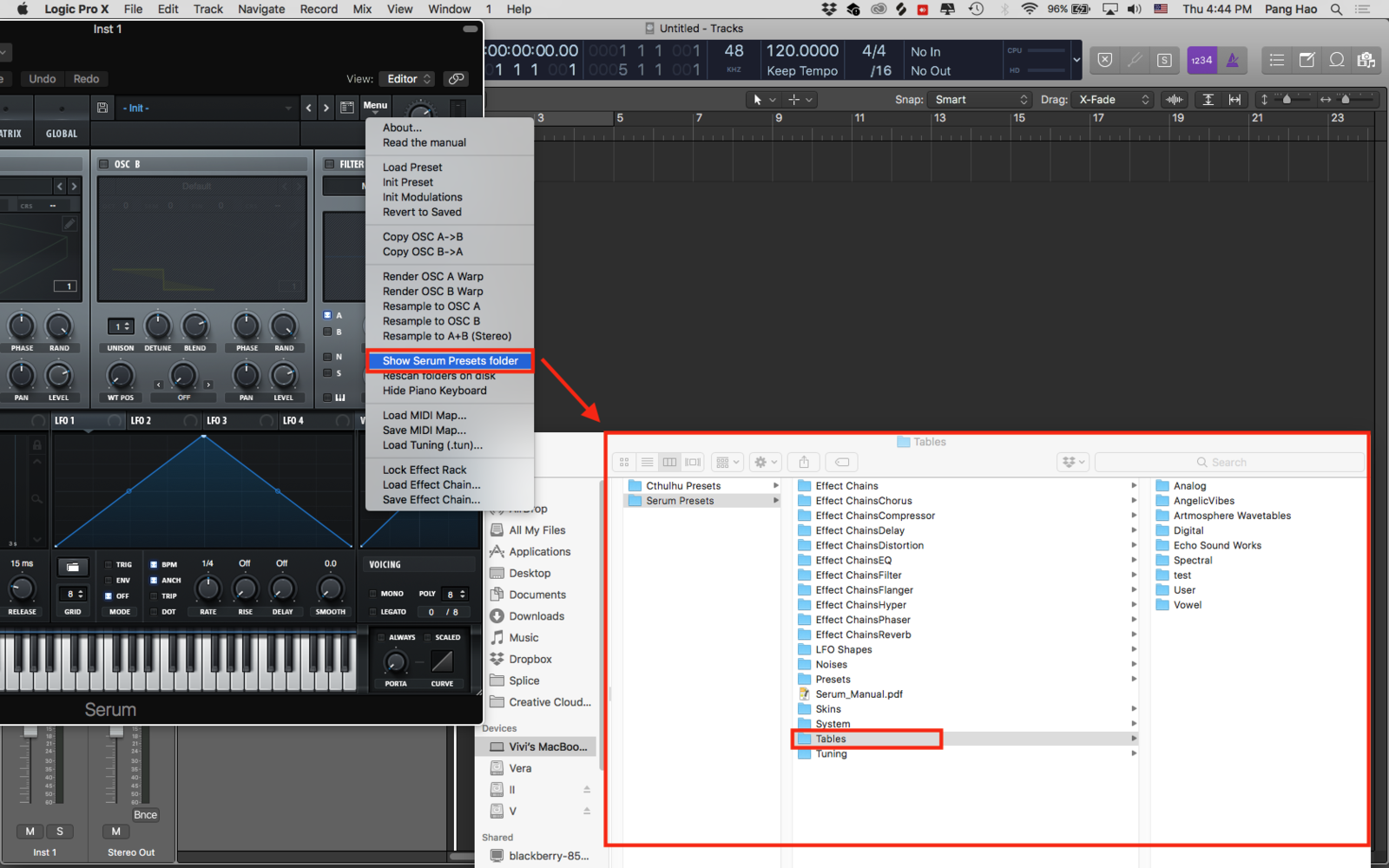Choose Init Preset from Serum menu
Viewport: 1389px width, 868px height.
tap(408, 182)
